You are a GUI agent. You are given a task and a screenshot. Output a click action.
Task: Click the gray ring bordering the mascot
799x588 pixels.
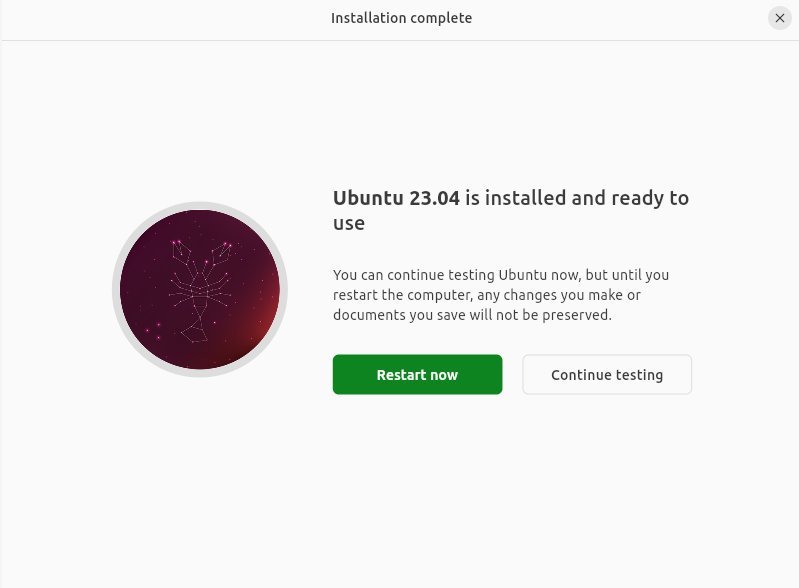tap(116, 289)
